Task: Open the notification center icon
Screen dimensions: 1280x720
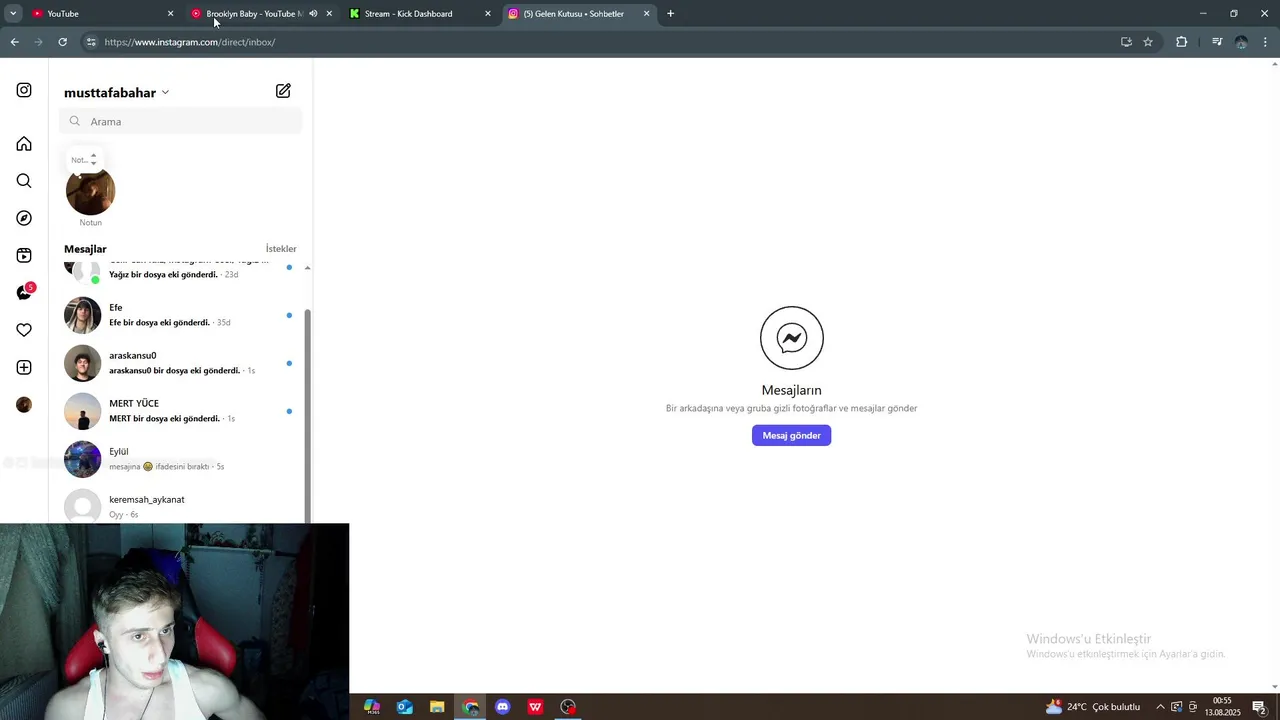Action: 1260,707
